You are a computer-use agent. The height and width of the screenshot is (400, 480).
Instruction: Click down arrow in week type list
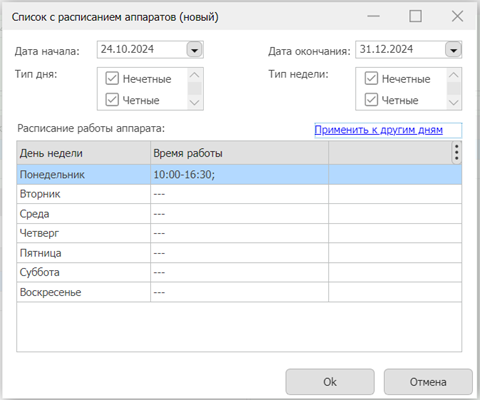click(453, 102)
